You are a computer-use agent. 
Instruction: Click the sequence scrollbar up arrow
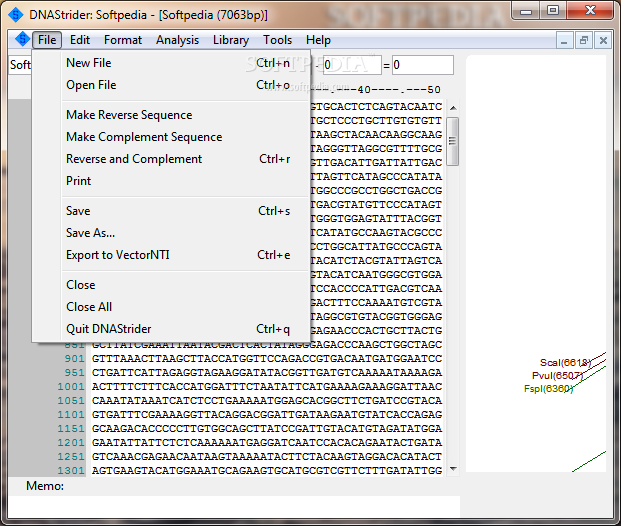pyautogui.click(x=453, y=108)
